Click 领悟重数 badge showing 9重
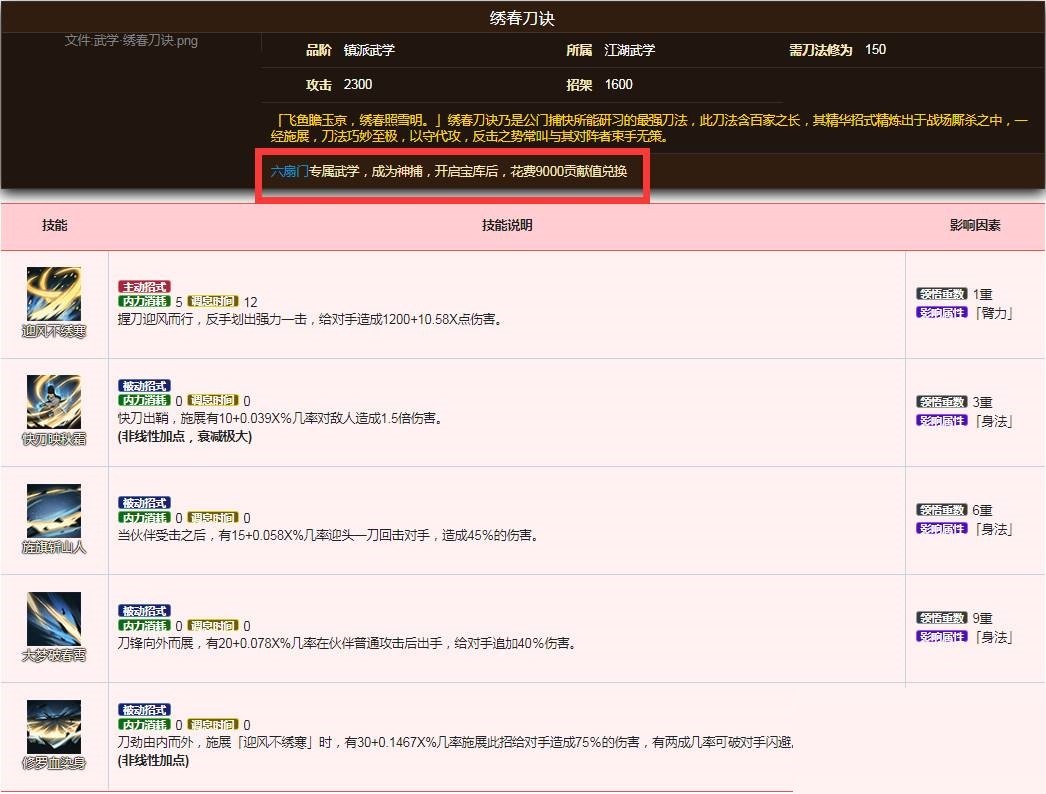1046x794 pixels. pyautogui.click(x=941, y=618)
